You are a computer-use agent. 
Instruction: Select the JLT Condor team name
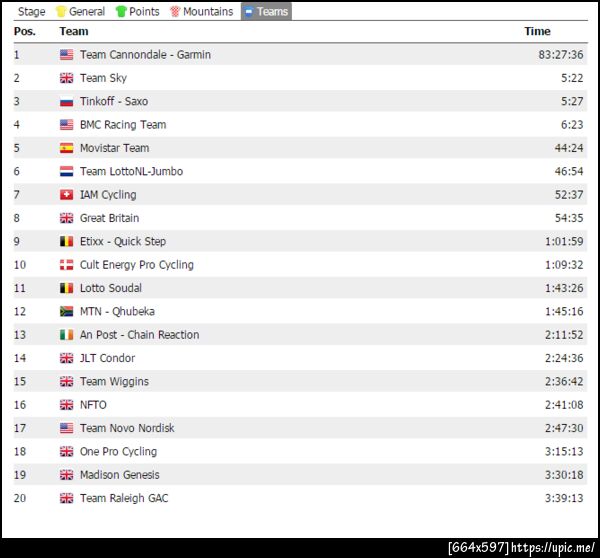108,358
